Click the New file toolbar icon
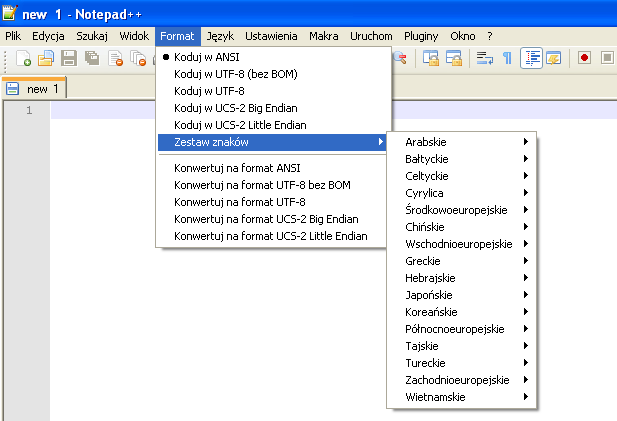The height and width of the screenshot is (421, 617). point(23,58)
